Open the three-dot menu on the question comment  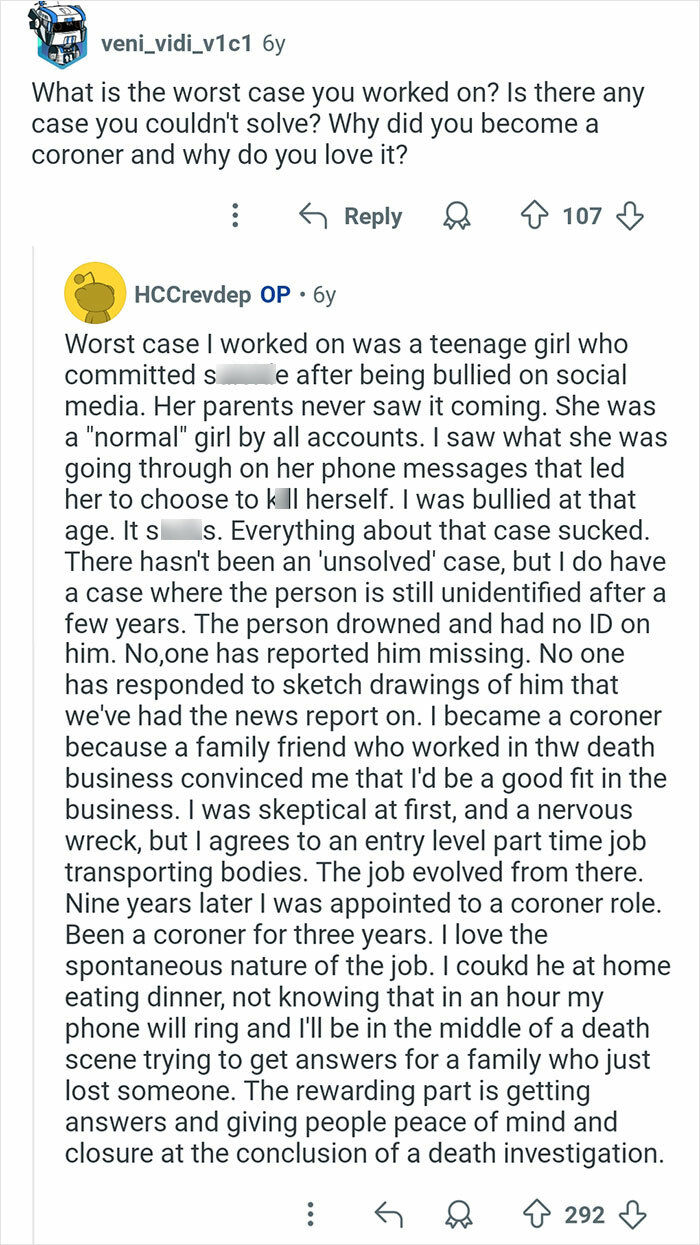coord(235,216)
